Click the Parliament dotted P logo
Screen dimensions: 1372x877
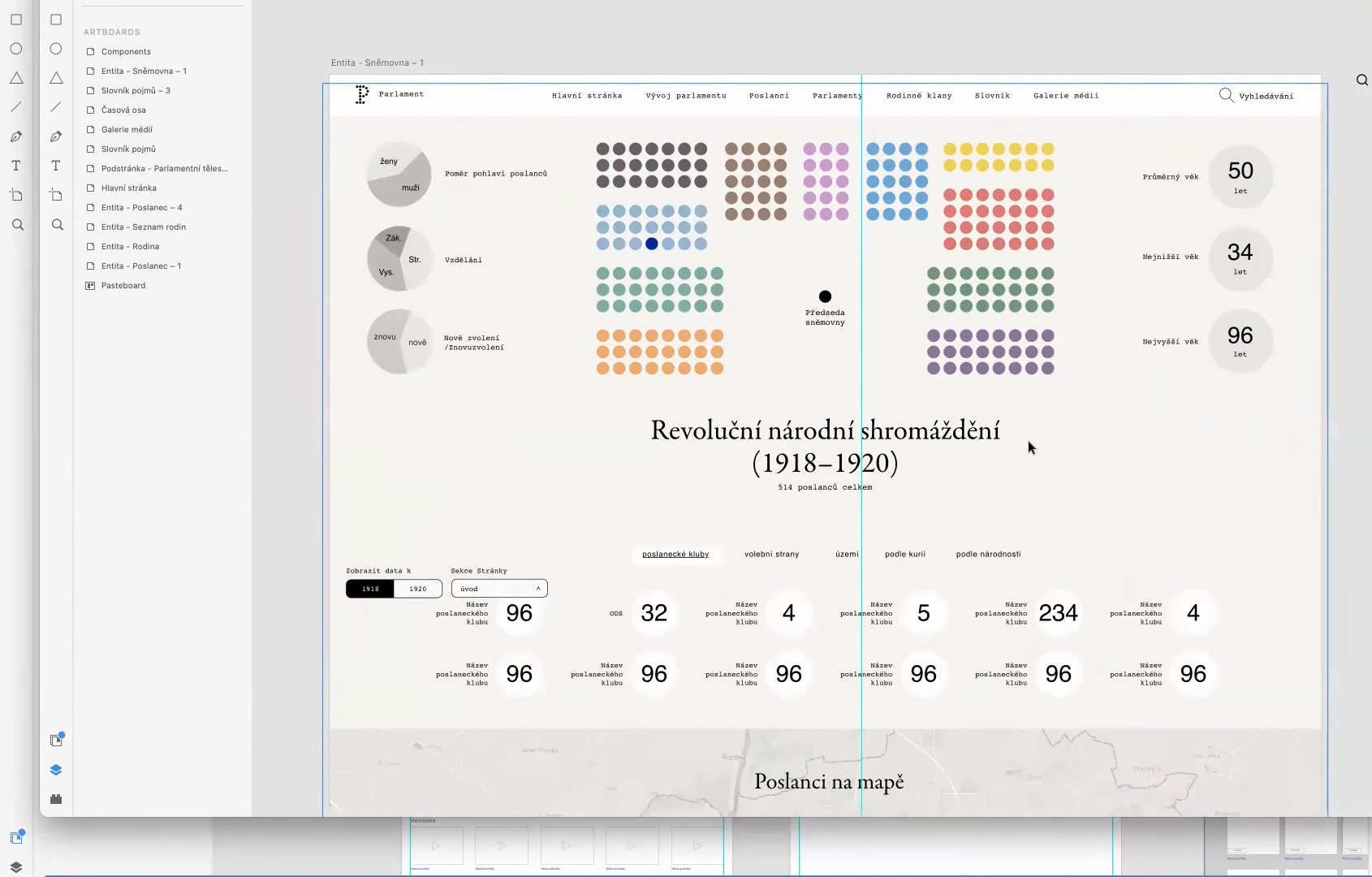(x=362, y=95)
